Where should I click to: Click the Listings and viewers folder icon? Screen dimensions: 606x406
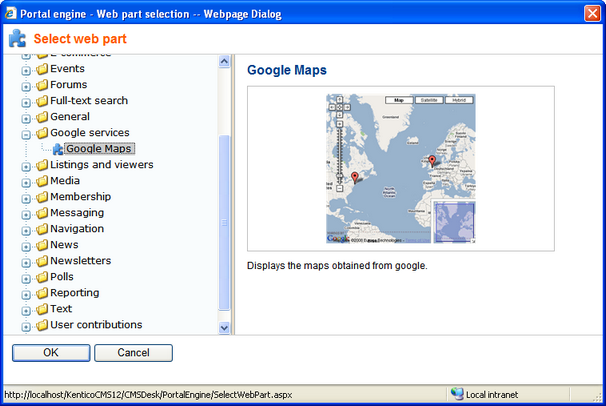pos(42,165)
